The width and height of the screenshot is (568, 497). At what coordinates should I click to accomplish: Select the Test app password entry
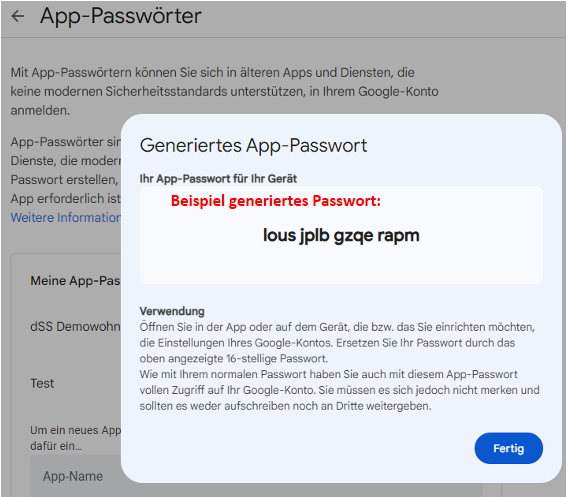click(42, 383)
